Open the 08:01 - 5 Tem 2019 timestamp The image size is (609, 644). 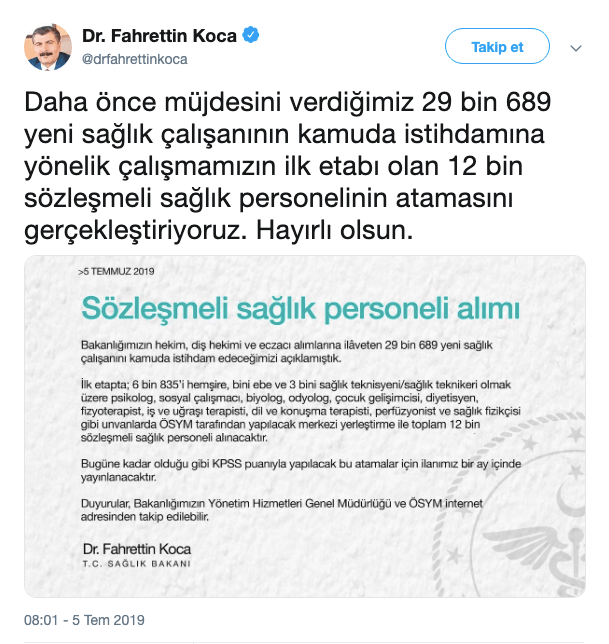[84, 620]
